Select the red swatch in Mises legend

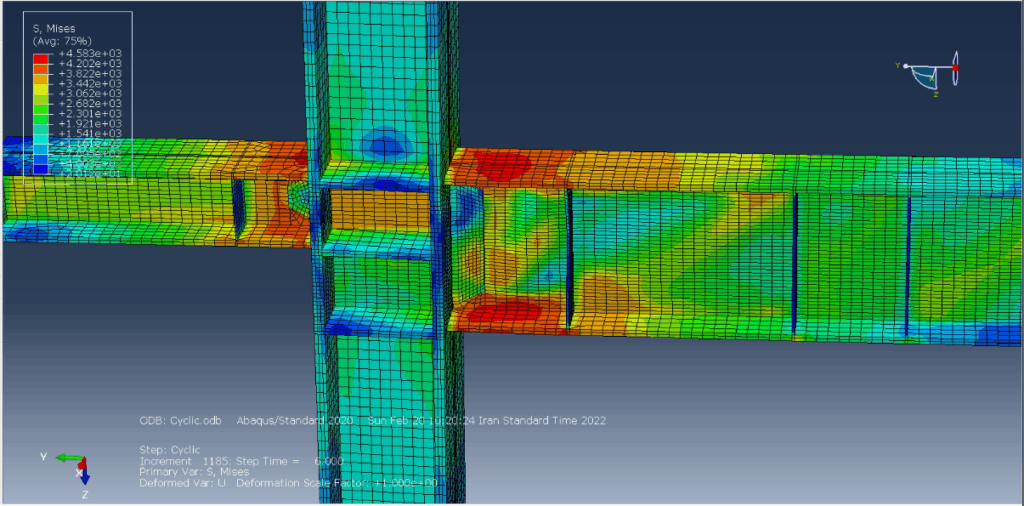pyautogui.click(x=40, y=58)
